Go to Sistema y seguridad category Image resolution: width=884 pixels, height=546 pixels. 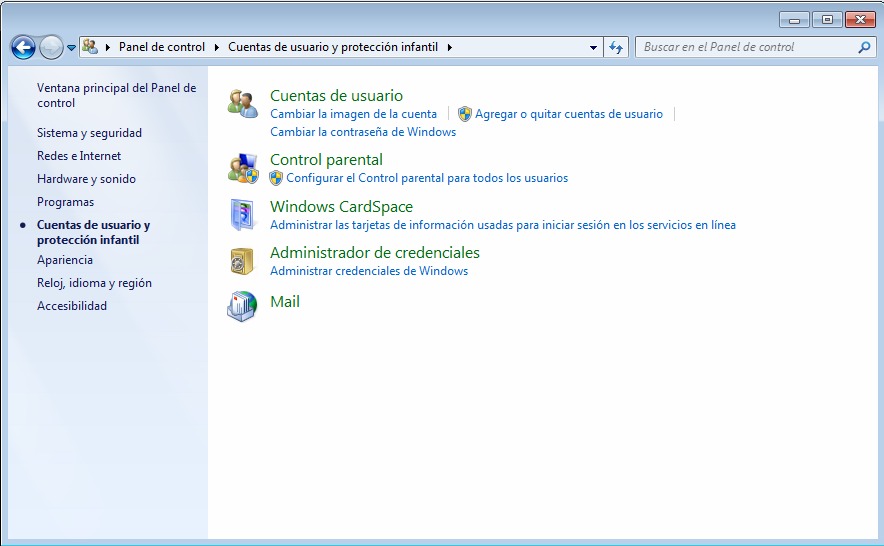pos(89,133)
